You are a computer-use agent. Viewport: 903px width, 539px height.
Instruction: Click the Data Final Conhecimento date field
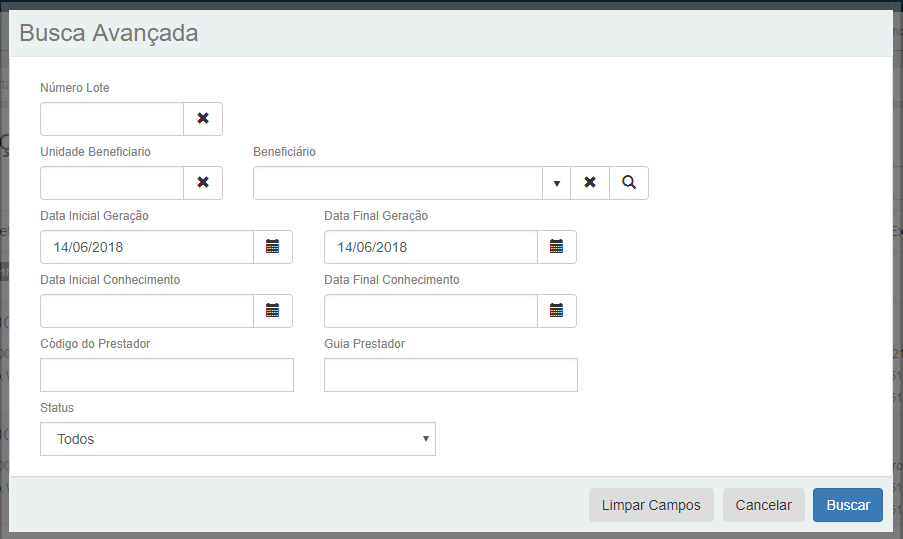tap(431, 311)
